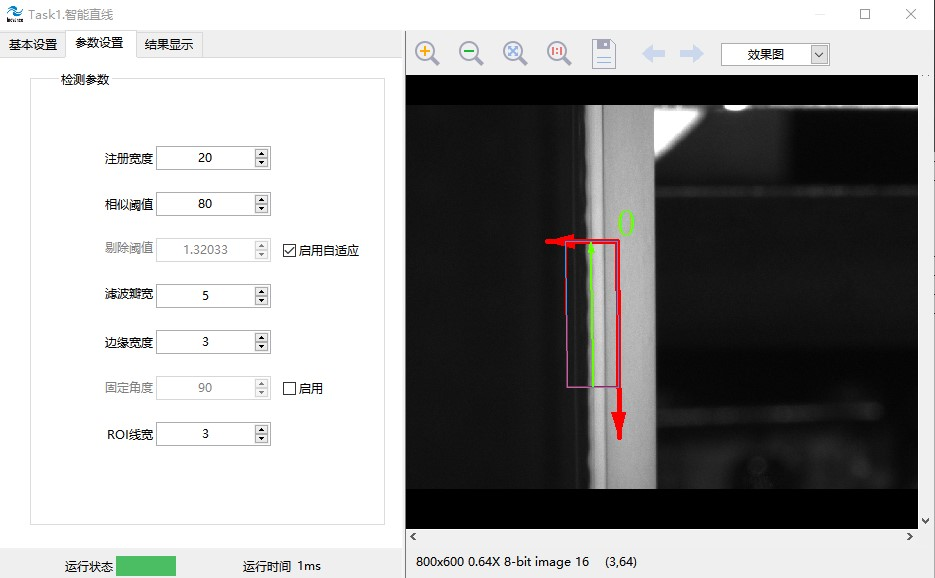Select the 参数设置 tab
The width and height of the screenshot is (935, 578).
tap(100, 43)
